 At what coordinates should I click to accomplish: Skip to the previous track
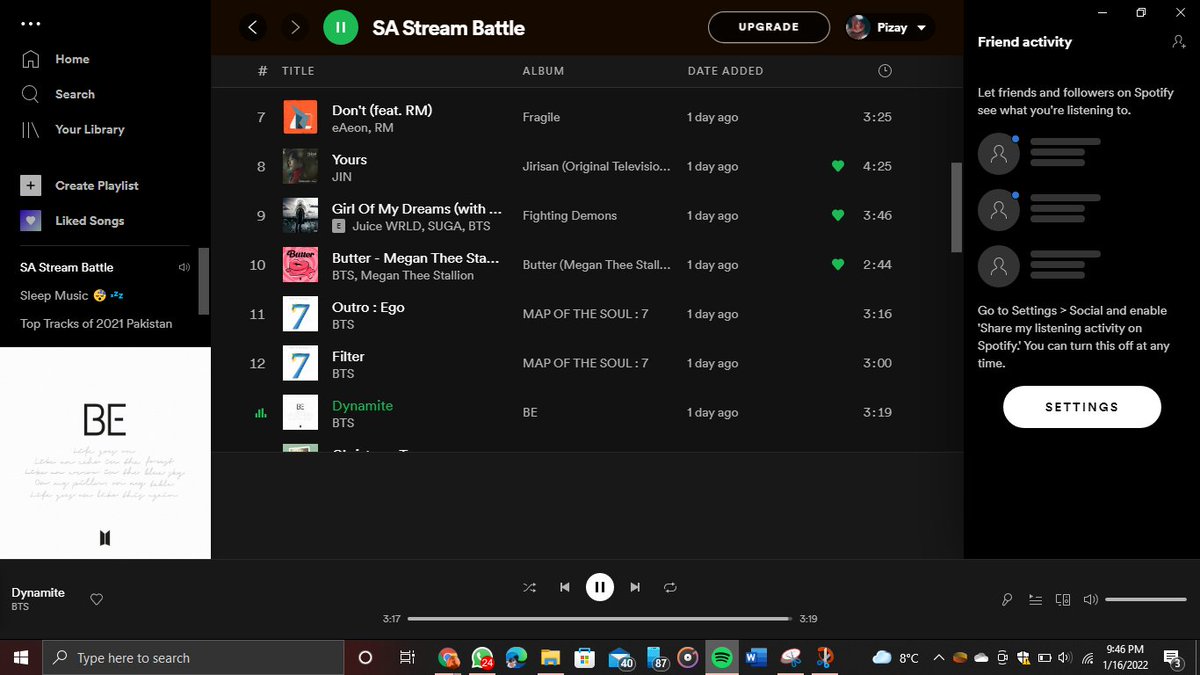[x=564, y=587]
